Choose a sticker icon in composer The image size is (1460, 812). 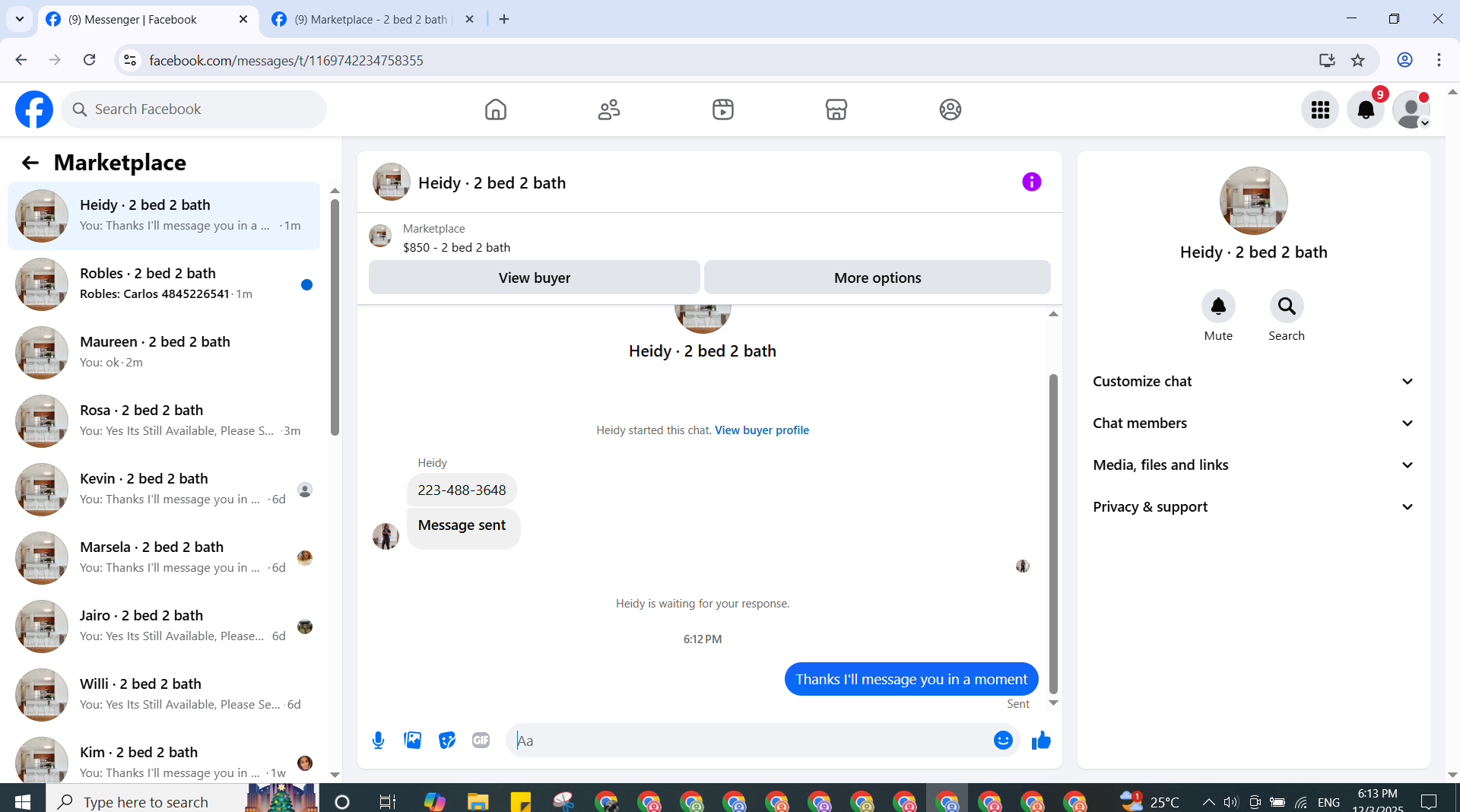pyautogui.click(x=447, y=740)
